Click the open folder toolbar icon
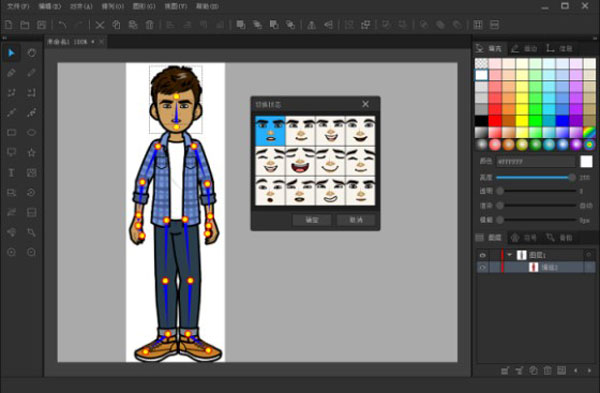The image size is (600, 393). point(25,25)
